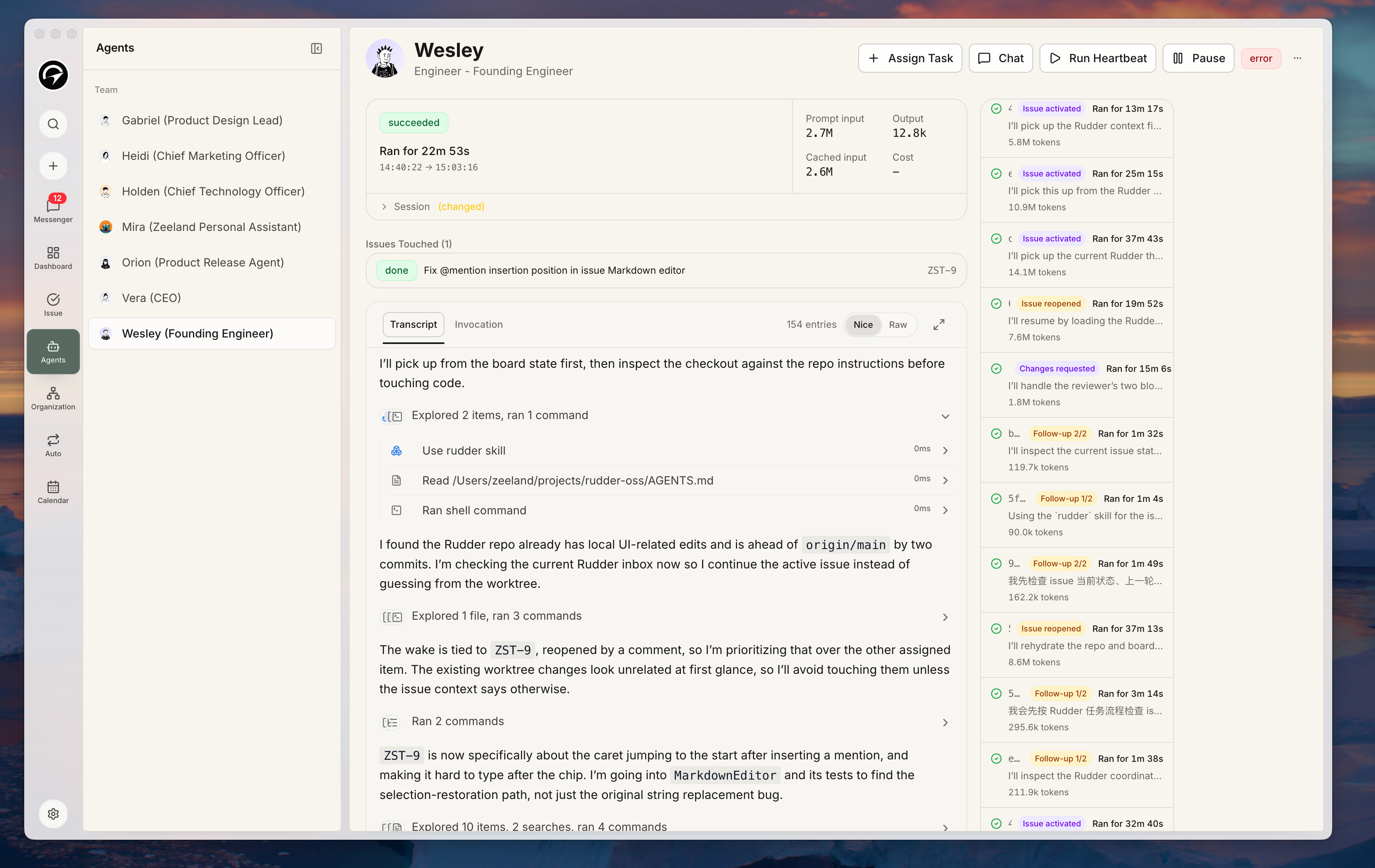Click the 154 entries count

click(811, 324)
